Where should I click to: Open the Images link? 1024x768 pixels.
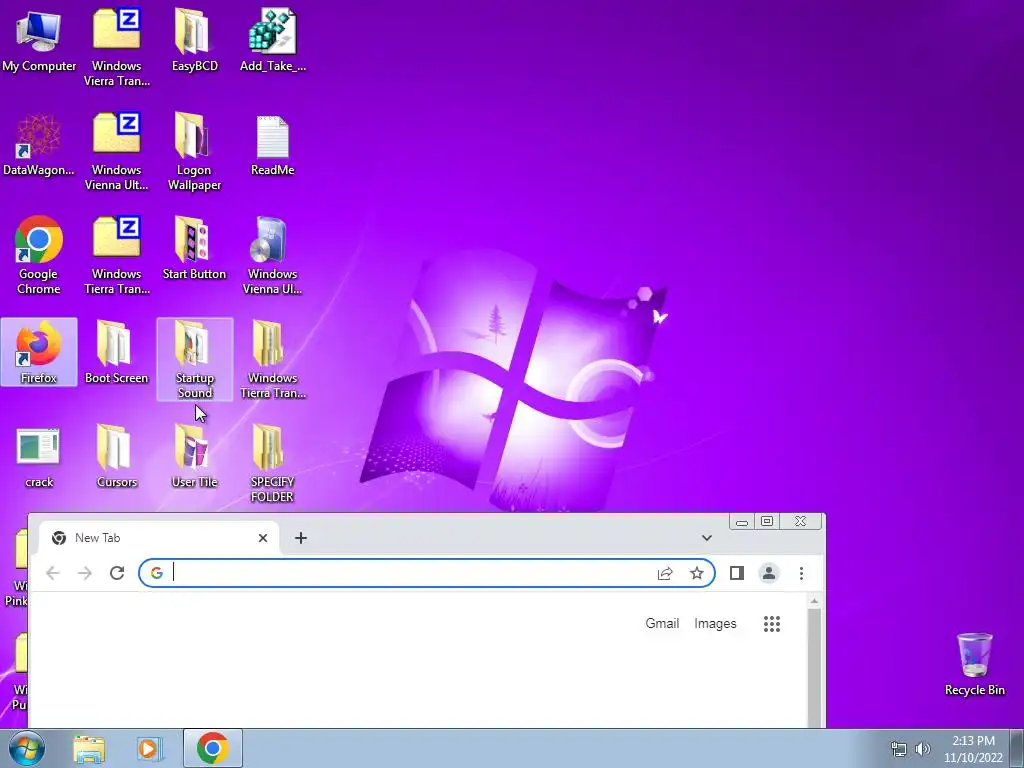pyautogui.click(x=715, y=624)
